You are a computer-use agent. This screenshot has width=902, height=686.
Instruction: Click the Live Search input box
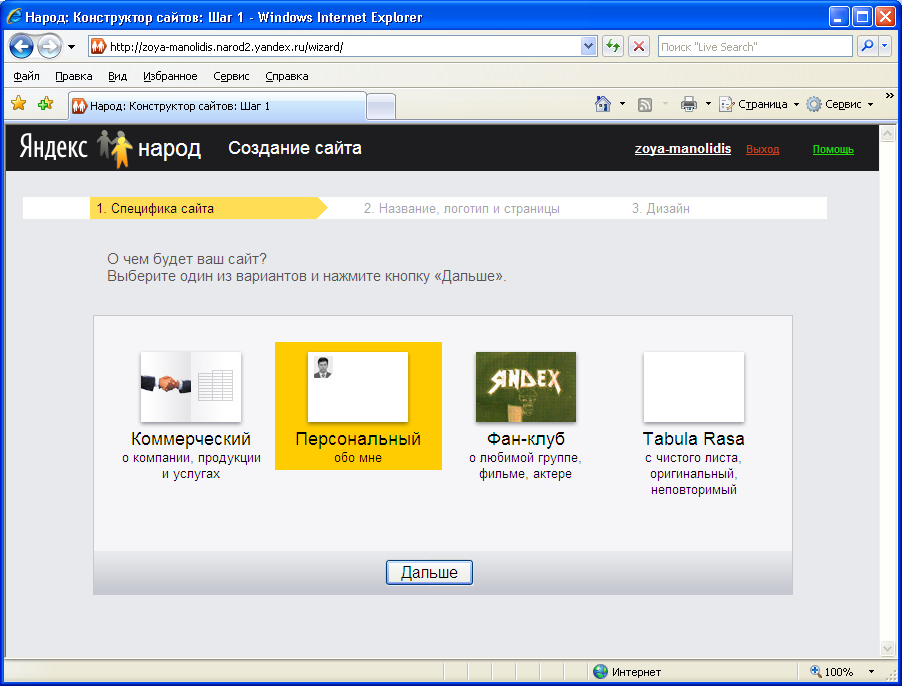[x=755, y=47]
